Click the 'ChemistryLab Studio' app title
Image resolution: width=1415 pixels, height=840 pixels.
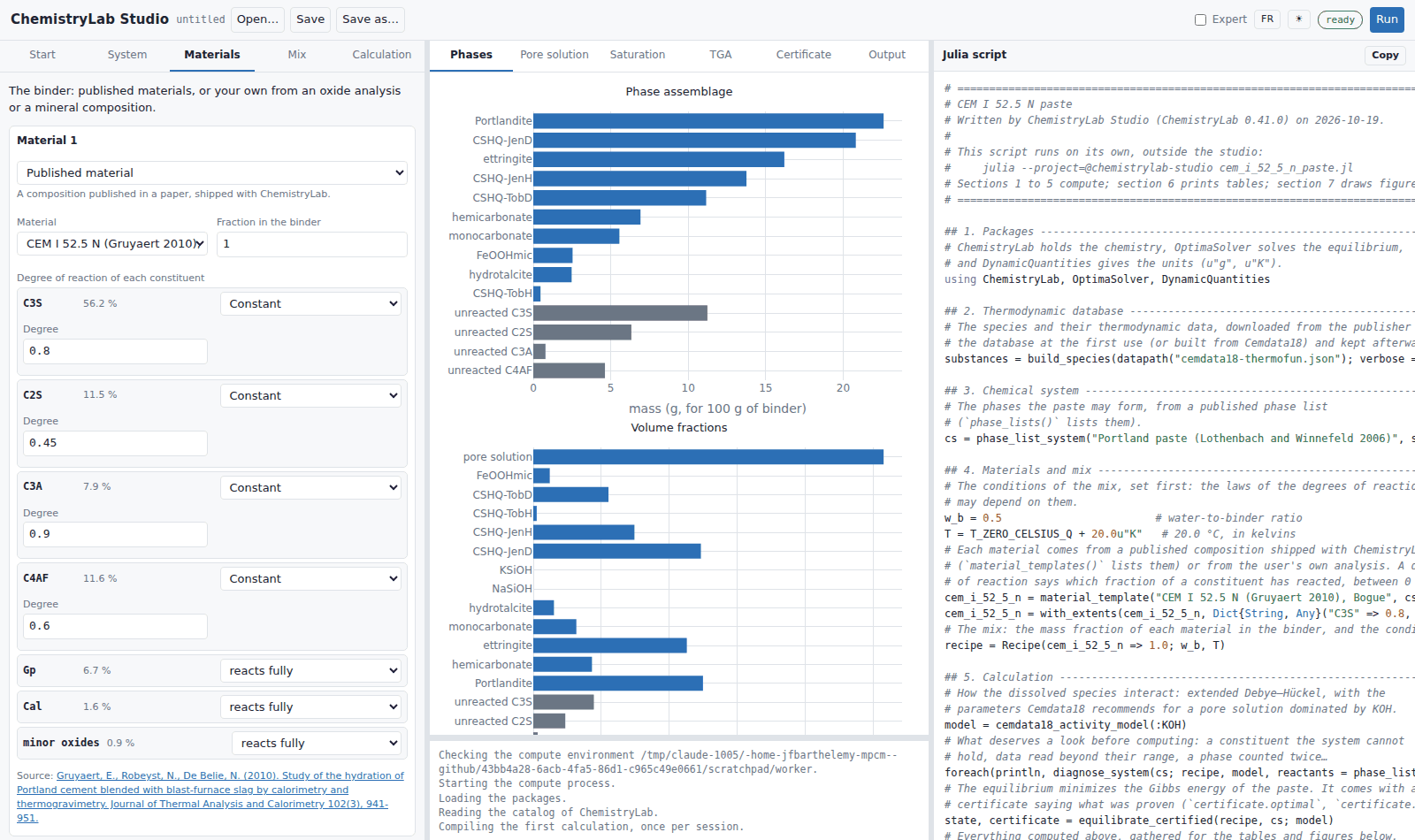coord(89,19)
